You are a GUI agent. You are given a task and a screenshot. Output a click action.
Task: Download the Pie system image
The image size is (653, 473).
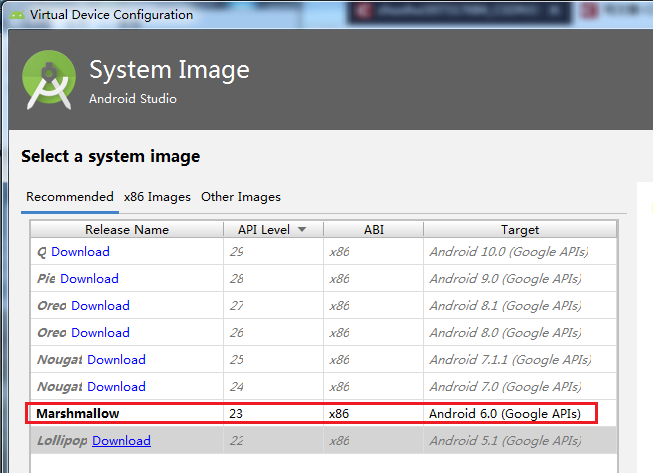pyautogui.click(x=90, y=279)
